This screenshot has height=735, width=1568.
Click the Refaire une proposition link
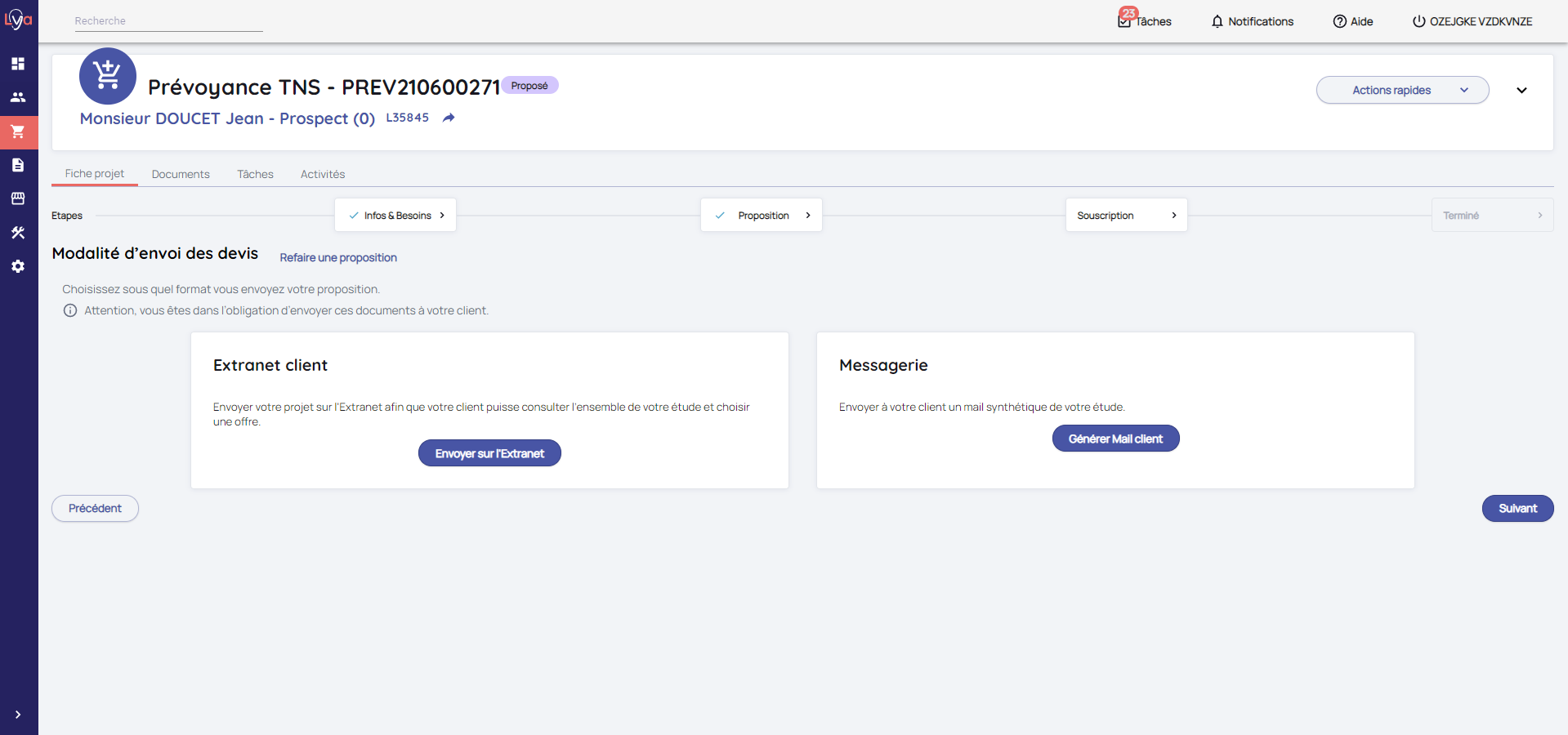pos(338,257)
